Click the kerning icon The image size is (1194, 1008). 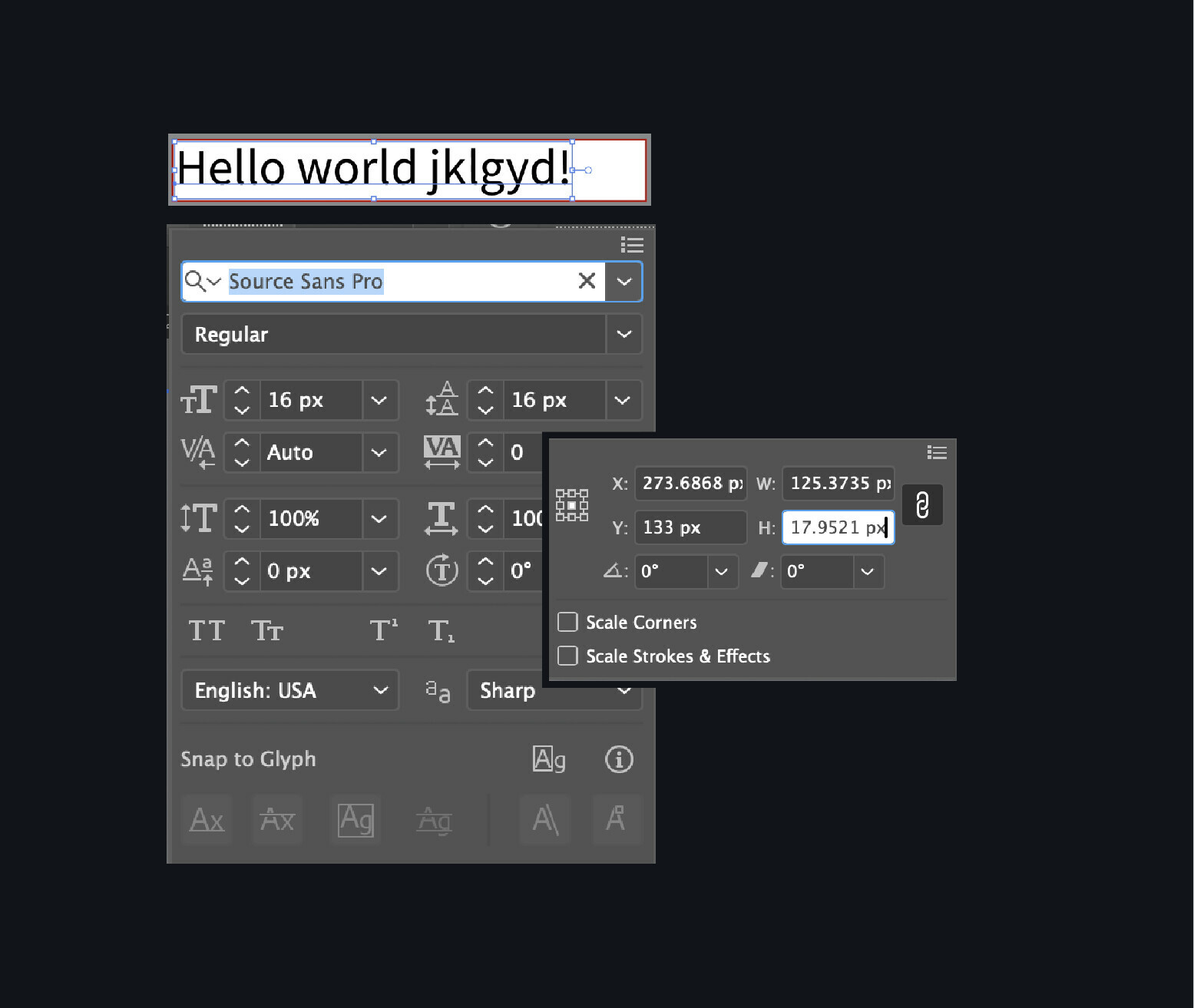198,452
